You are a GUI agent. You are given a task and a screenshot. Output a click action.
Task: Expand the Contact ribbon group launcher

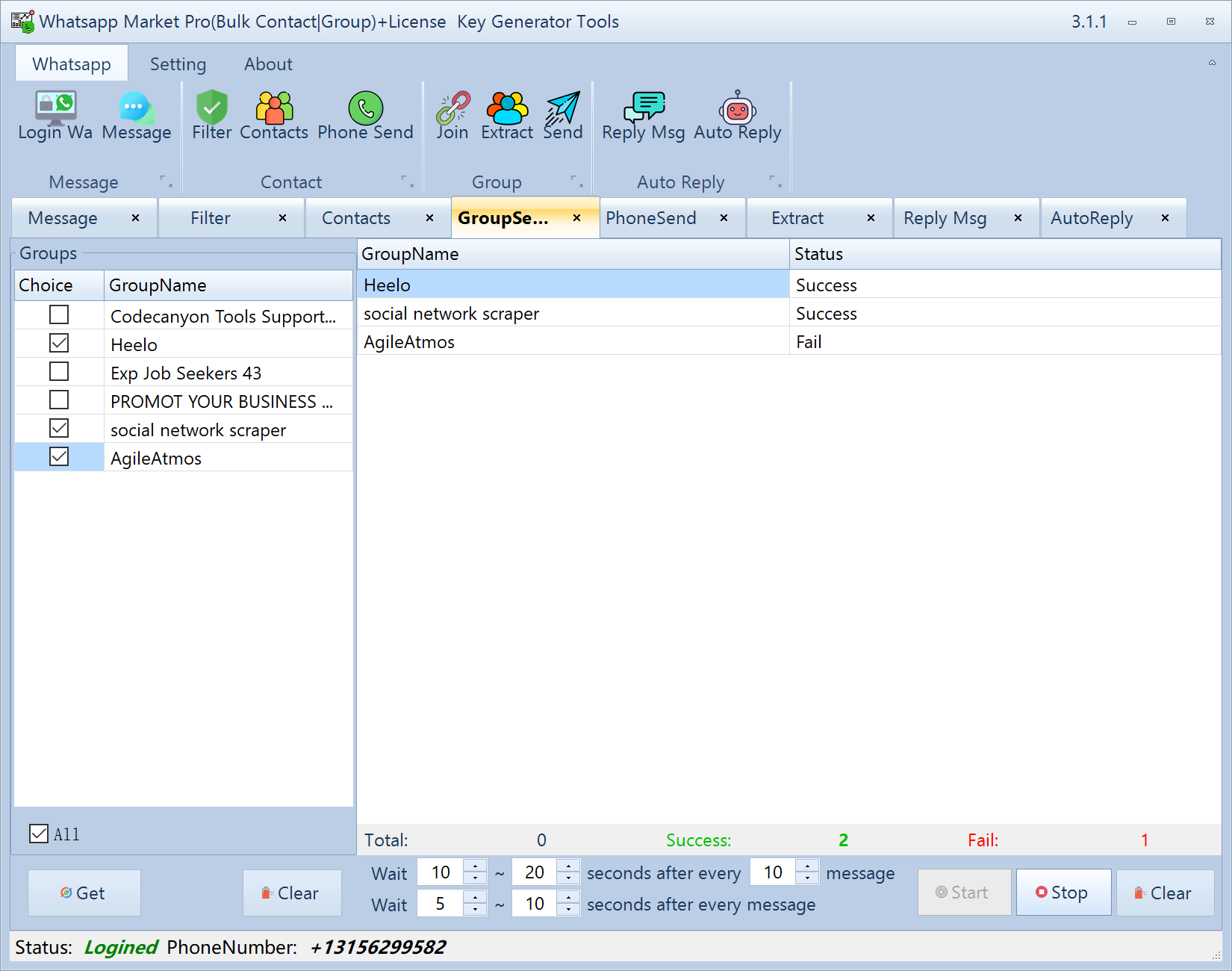[x=407, y=182]
